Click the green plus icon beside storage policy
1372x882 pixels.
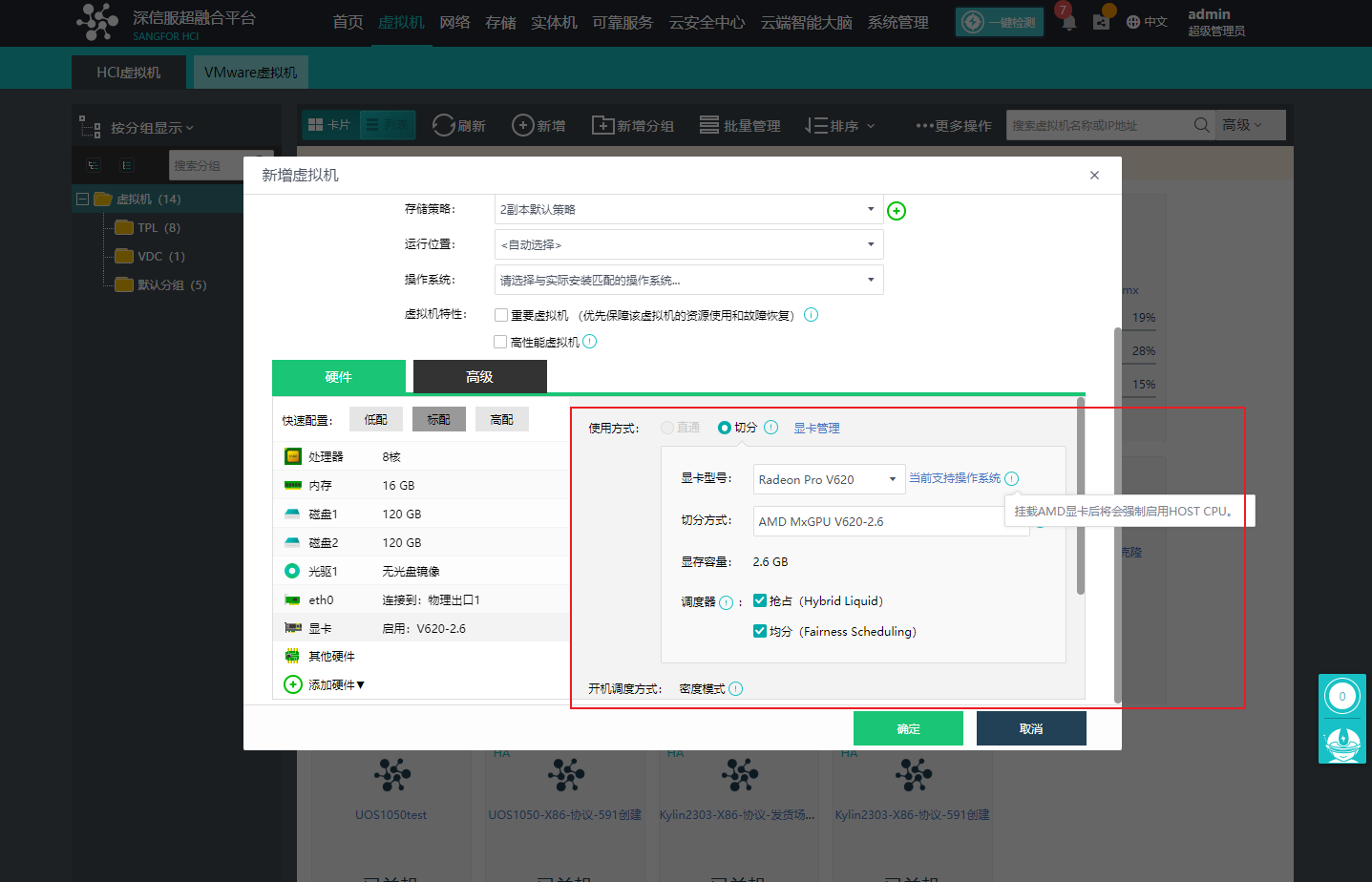(897, 211)
